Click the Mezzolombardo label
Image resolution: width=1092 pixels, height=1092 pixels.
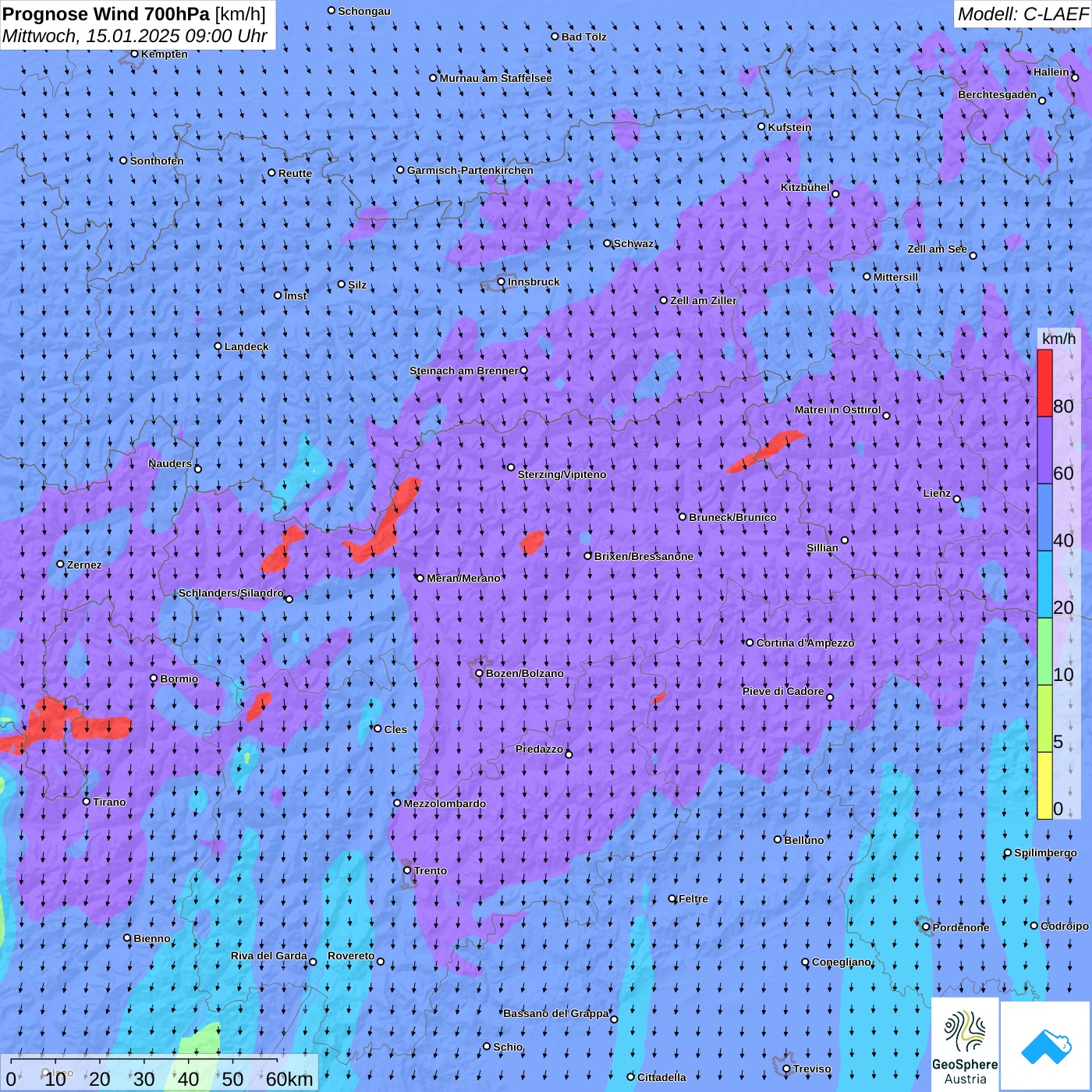pos(445,803)
